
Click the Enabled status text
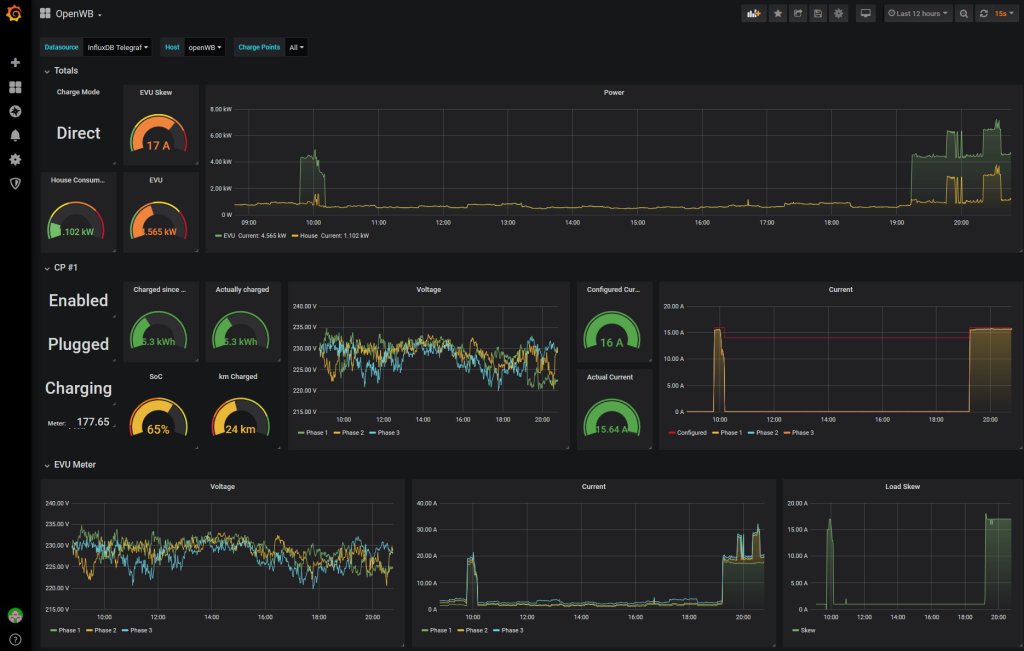[x=78, y=300]
